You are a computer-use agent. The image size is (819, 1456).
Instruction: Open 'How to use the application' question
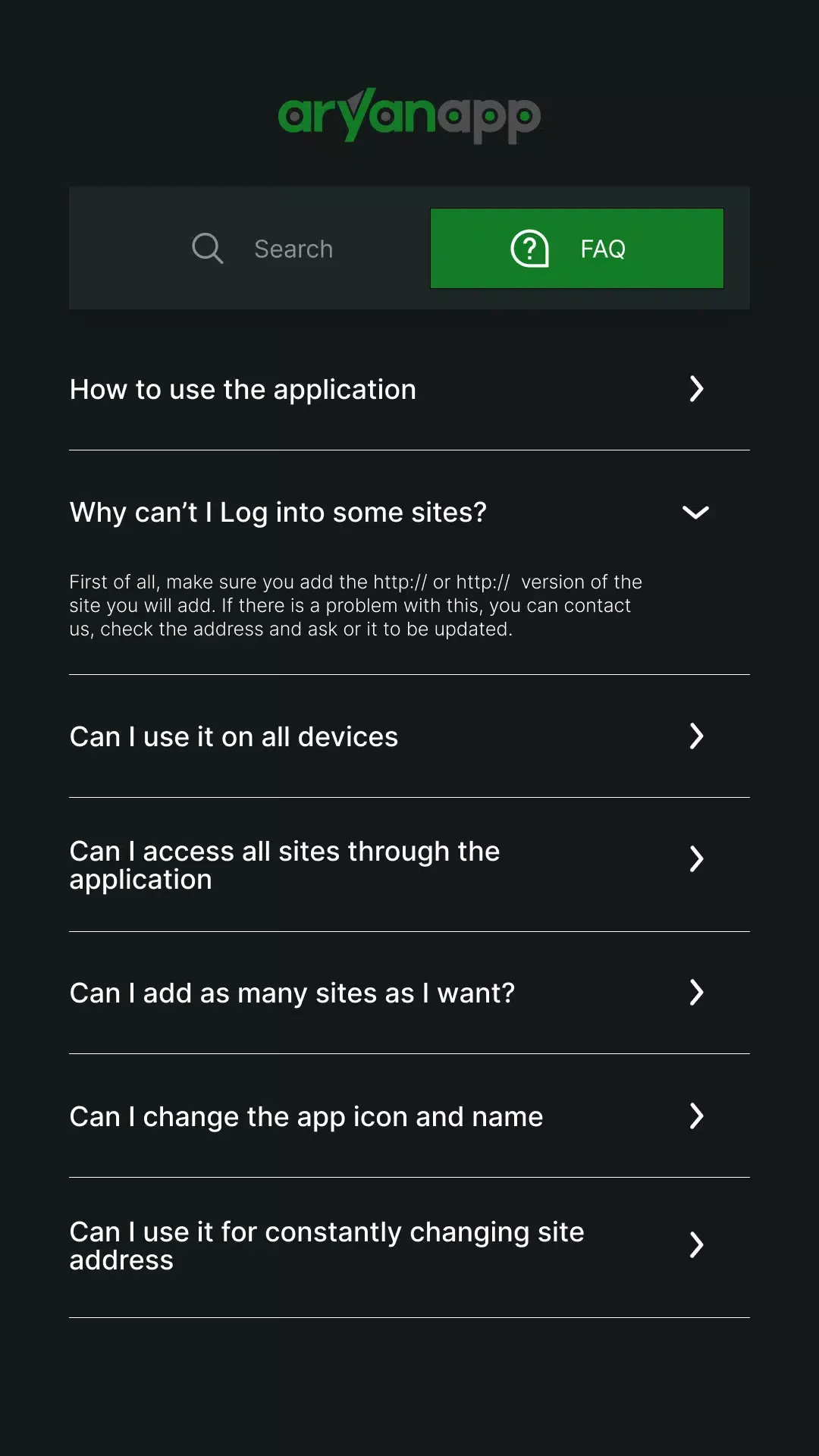[243, 390]
